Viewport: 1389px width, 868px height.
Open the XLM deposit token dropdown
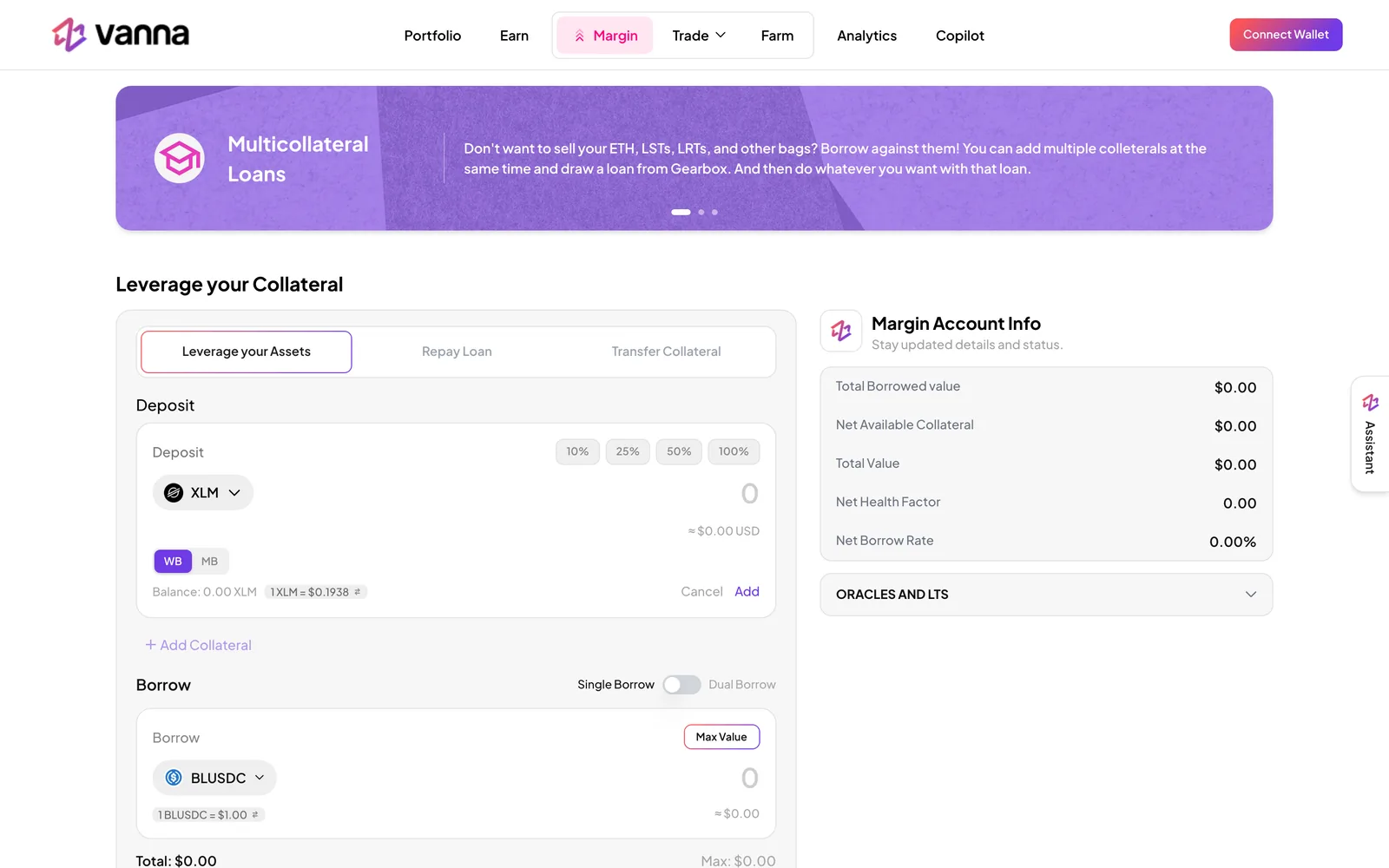(203, 493)
